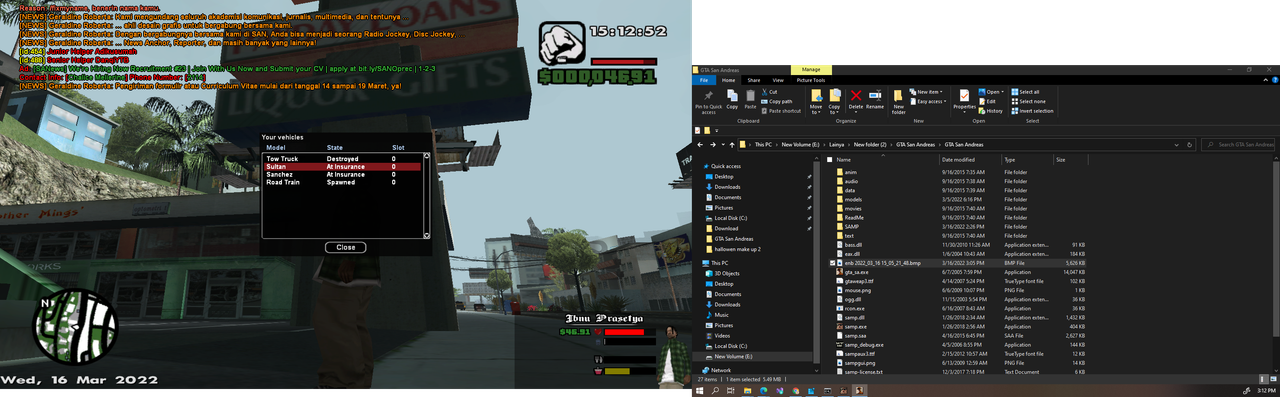
Task: Expand the Easy access dropdown
Action: tap(928, 101)
